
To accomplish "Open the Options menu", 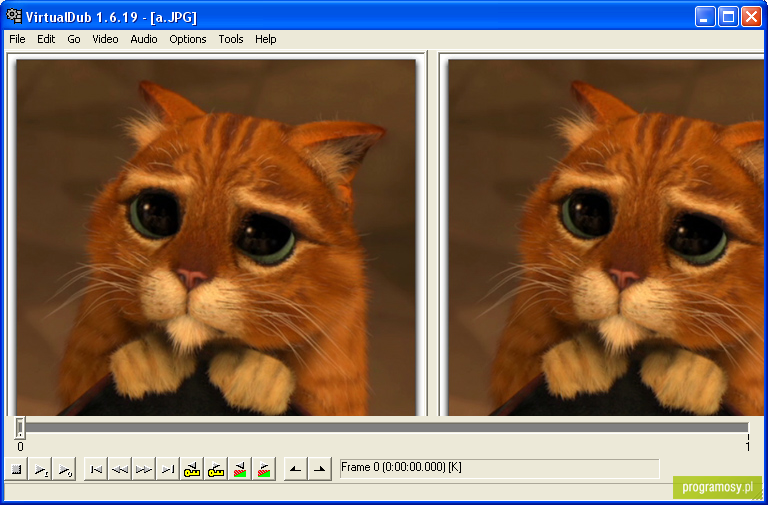I will (x=188, y=39).
